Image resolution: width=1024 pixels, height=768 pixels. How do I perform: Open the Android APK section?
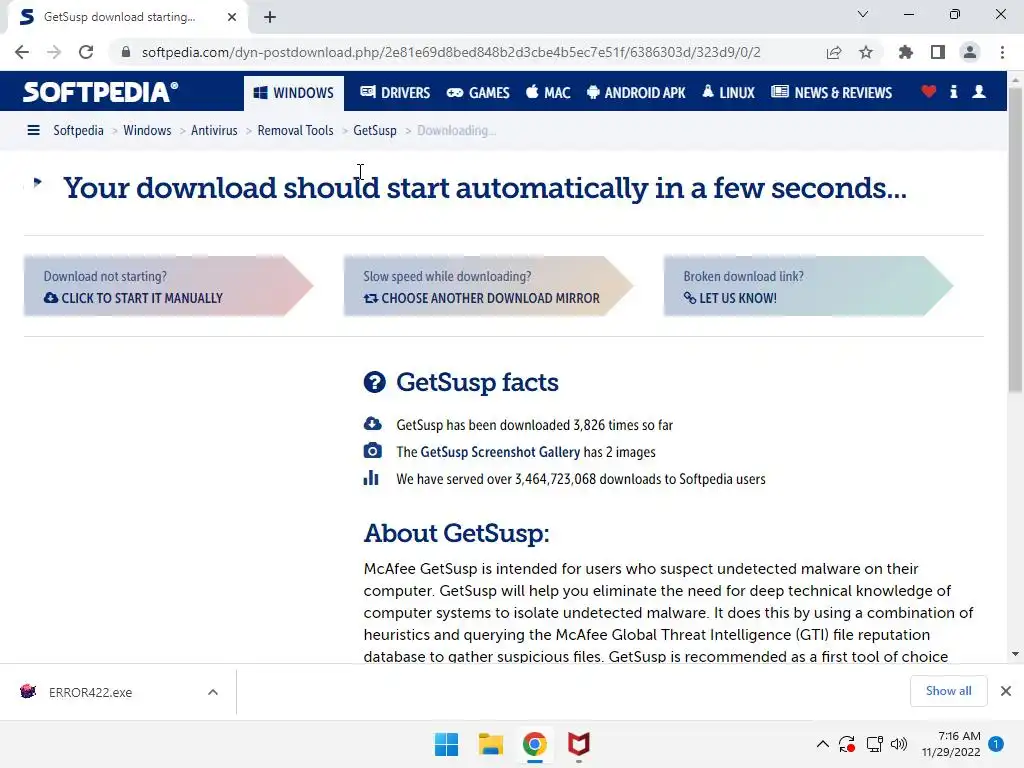[636, 93]
